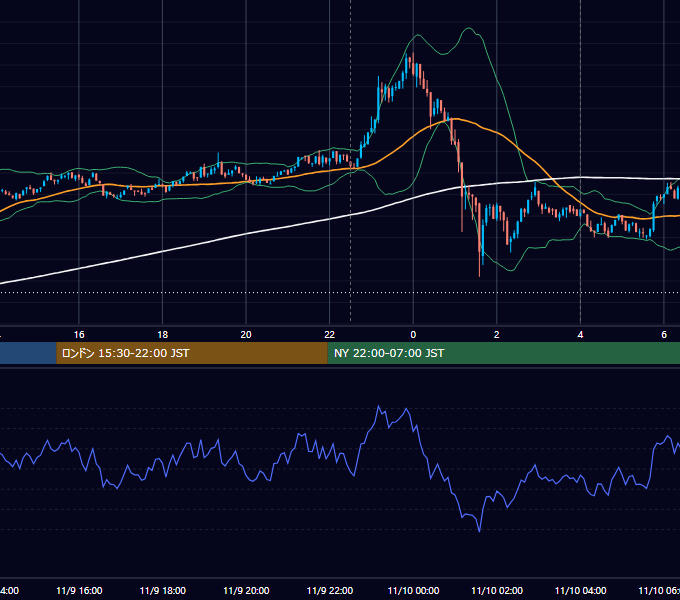Click the 20 hour label on price chart axis
This screenshot has height=600, width=680.
click(x=246, y=334)
